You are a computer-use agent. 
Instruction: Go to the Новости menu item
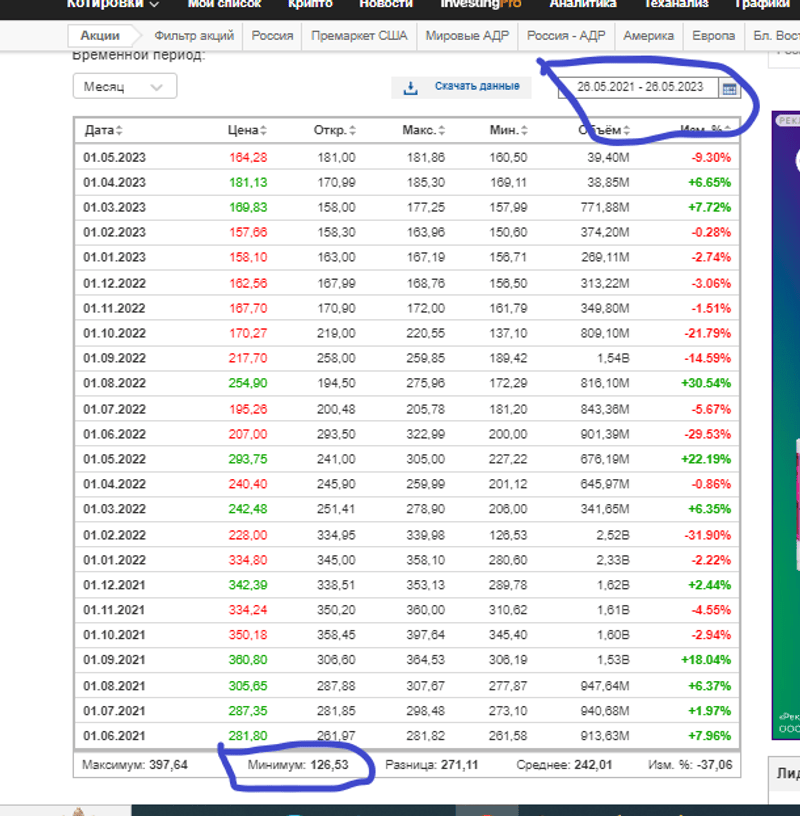point(386,4)
